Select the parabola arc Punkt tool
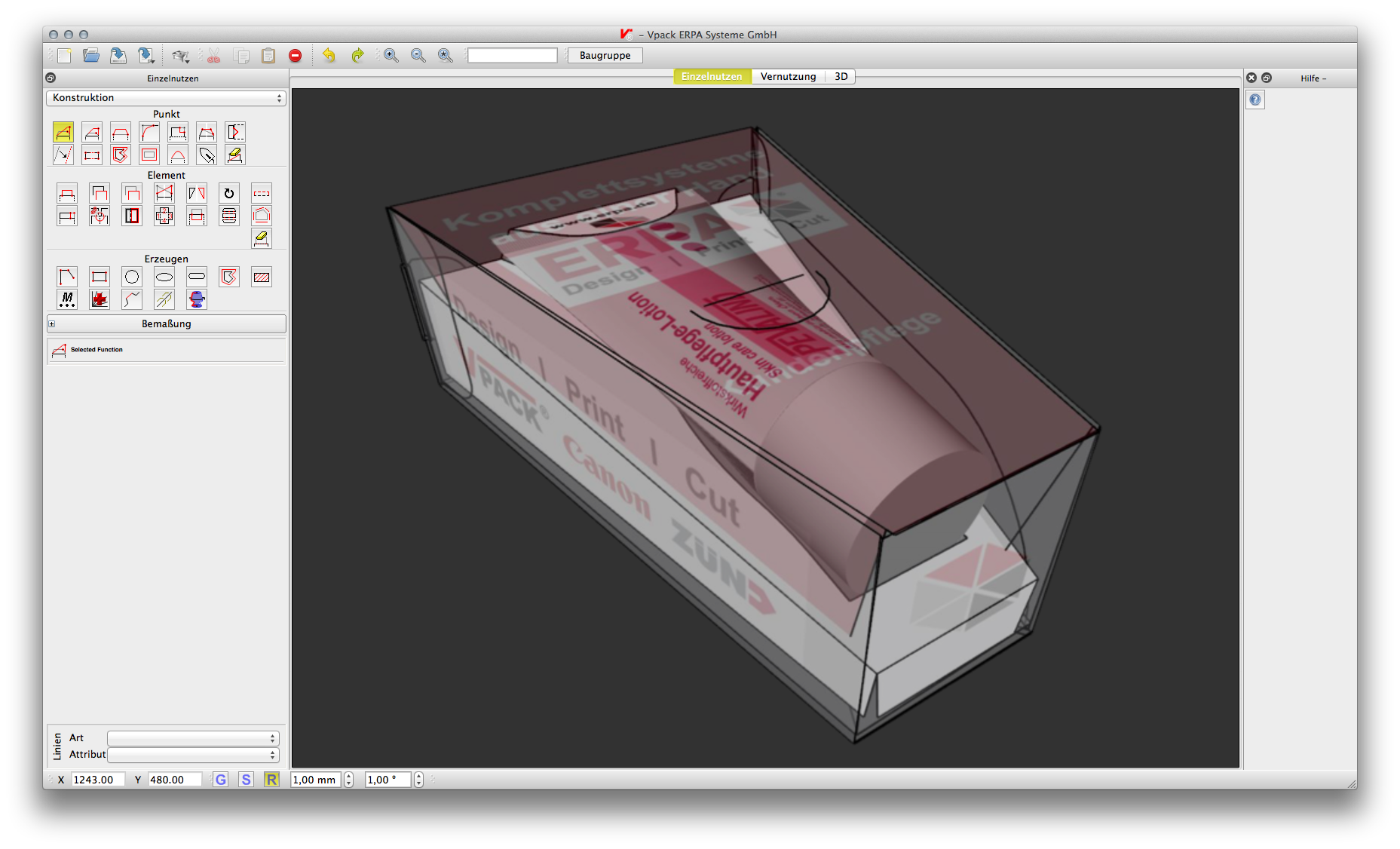 (x=178, y=155)
